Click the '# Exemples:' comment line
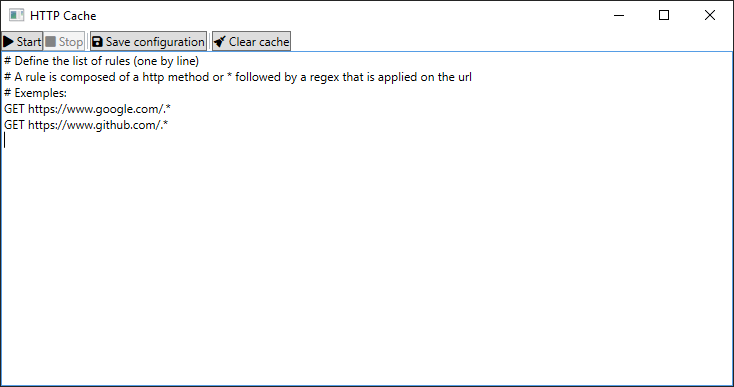The width and height of the screenshot is (734, 387). tap(36, 93)
